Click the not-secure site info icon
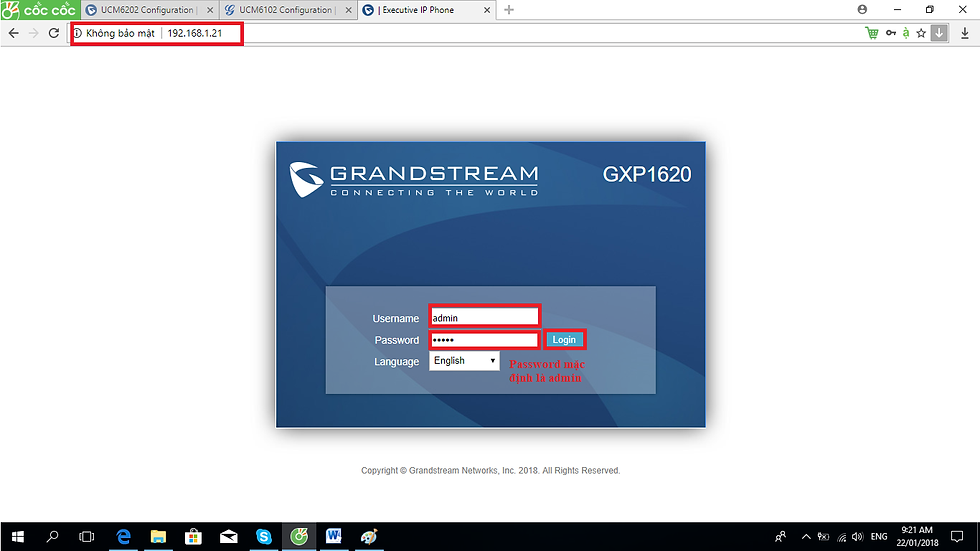This screenshot has height=551, width=980. coord(78,33)
